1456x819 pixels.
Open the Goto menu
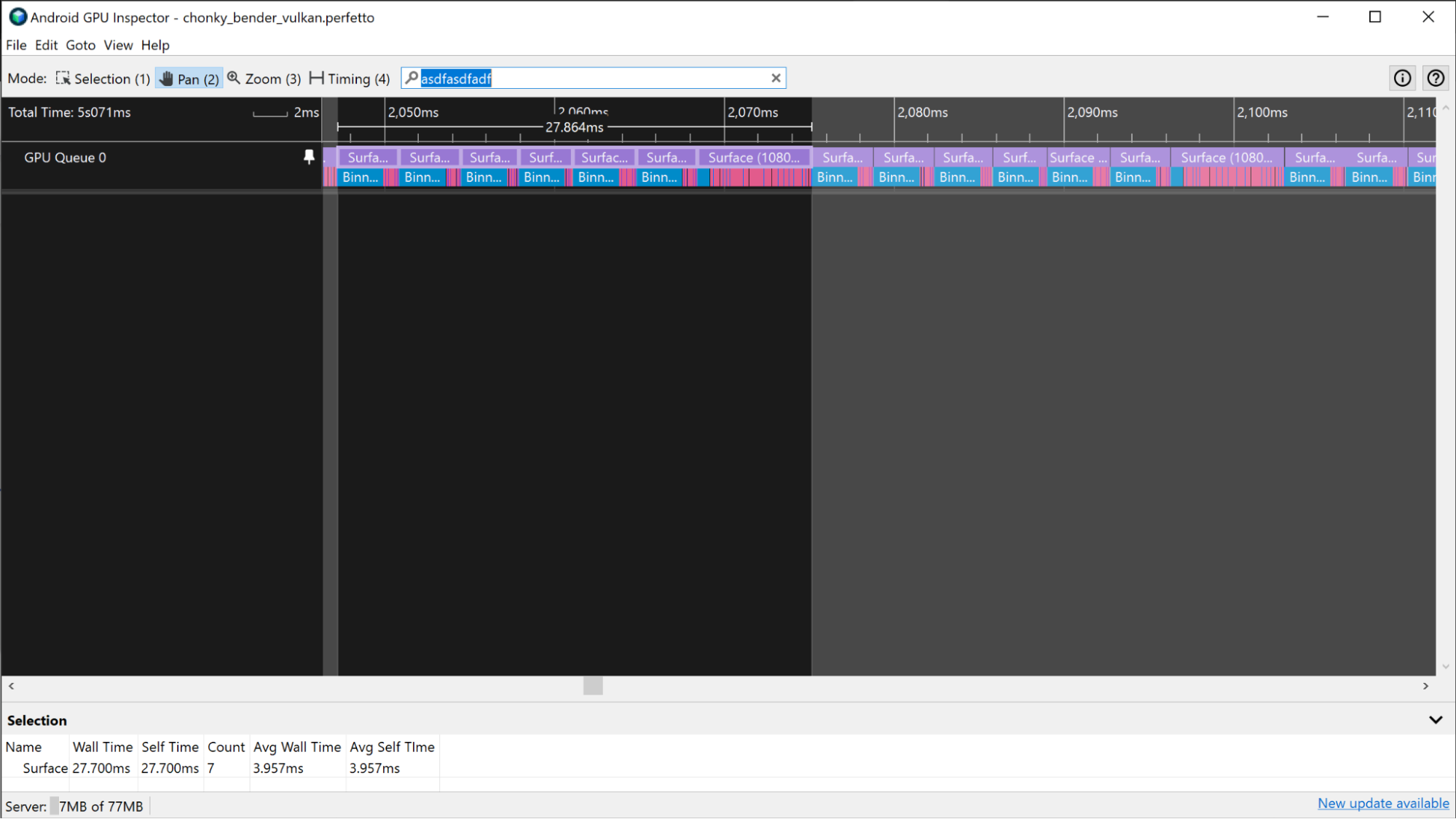pos(80,44)
